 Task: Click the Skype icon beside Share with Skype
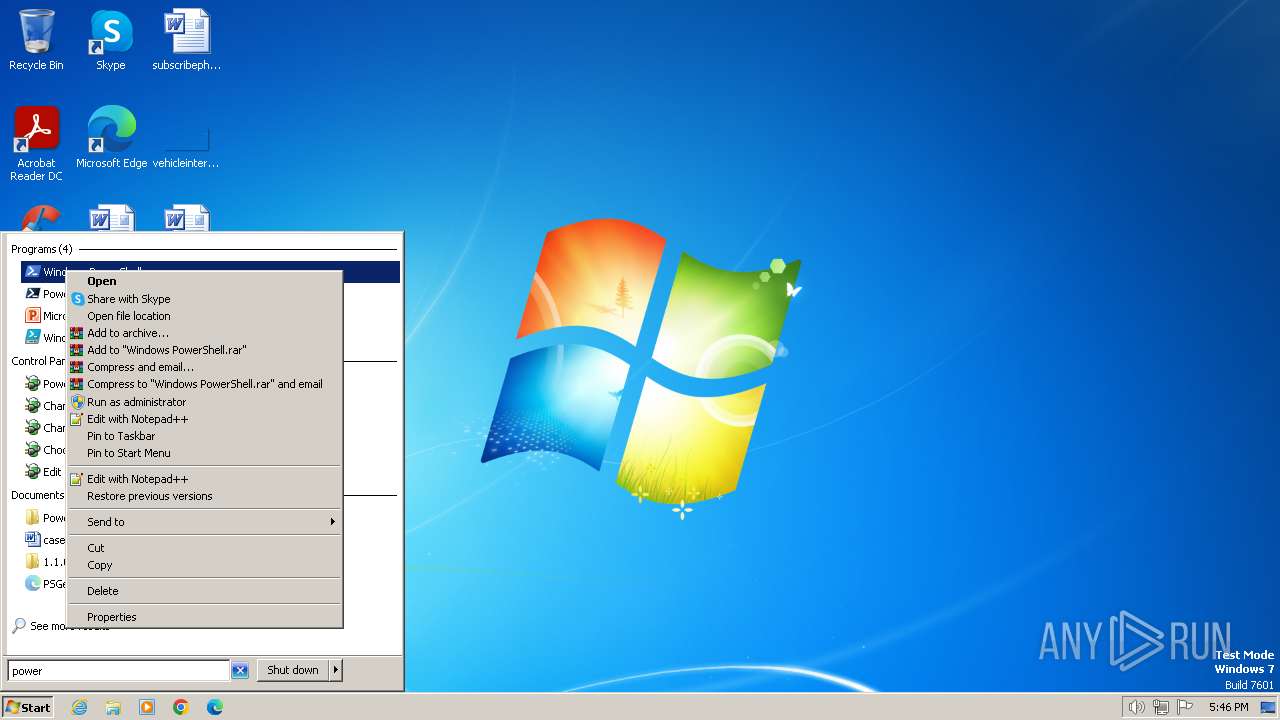(77, 299)
